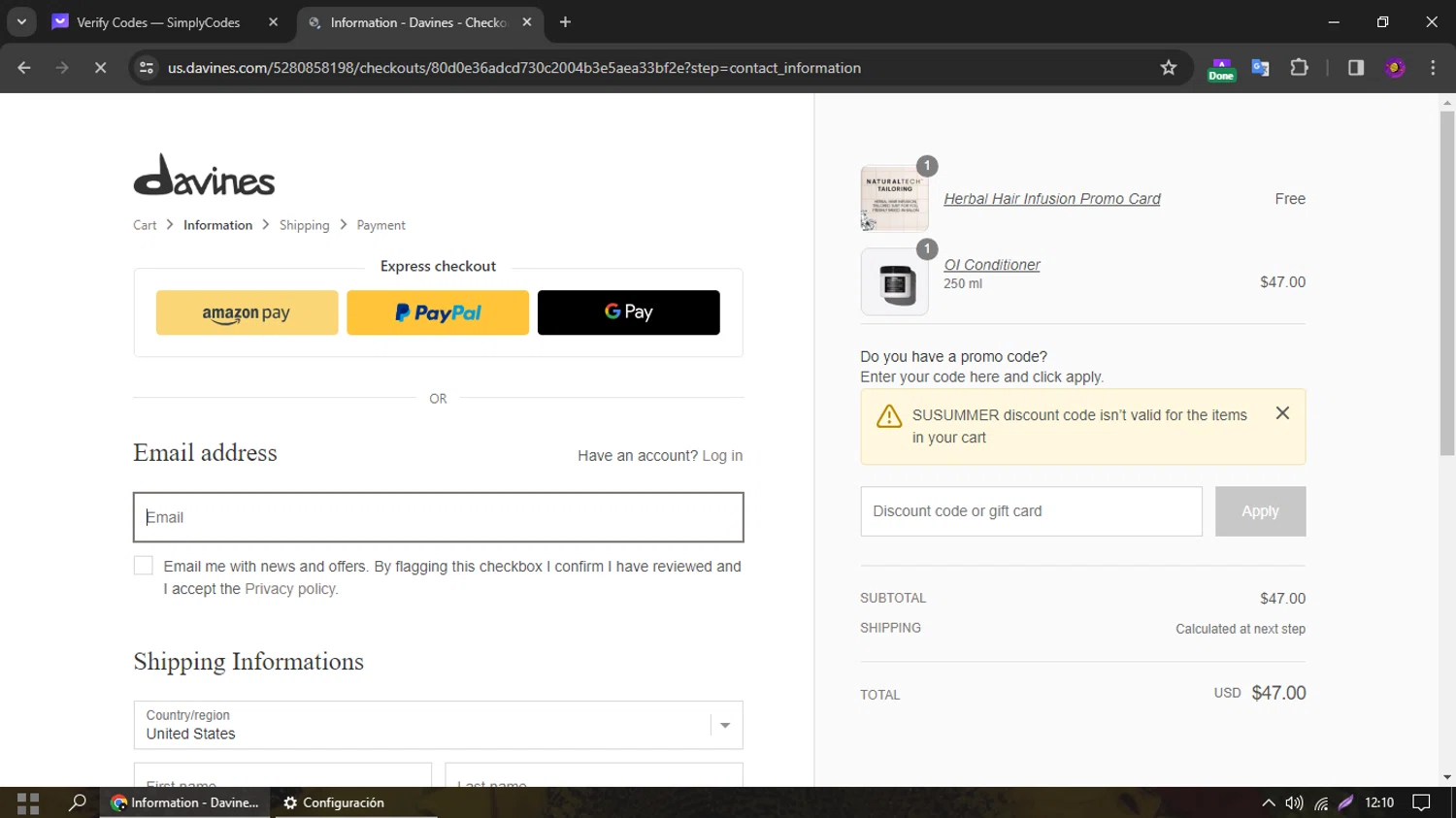Screen dimensions: 1456x818
Task: Check out with Google Pay
Action: coord(629,312)
